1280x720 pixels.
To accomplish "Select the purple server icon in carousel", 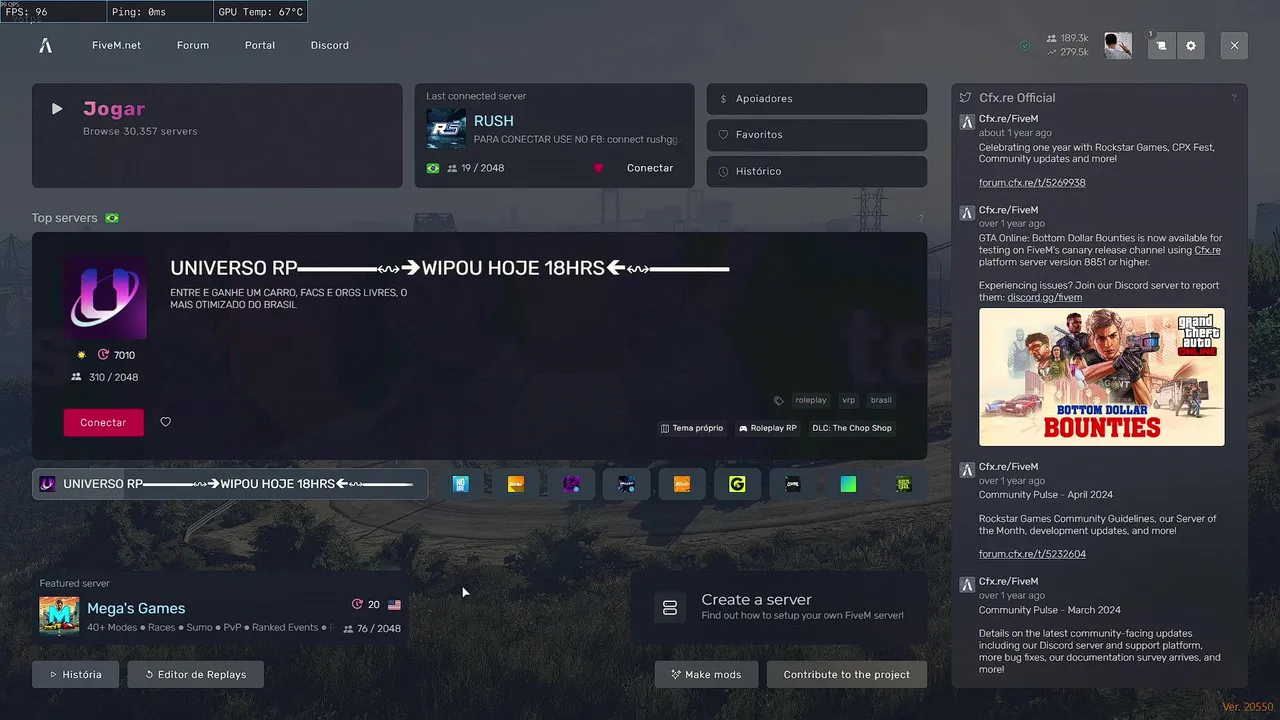I will point(571,484).
